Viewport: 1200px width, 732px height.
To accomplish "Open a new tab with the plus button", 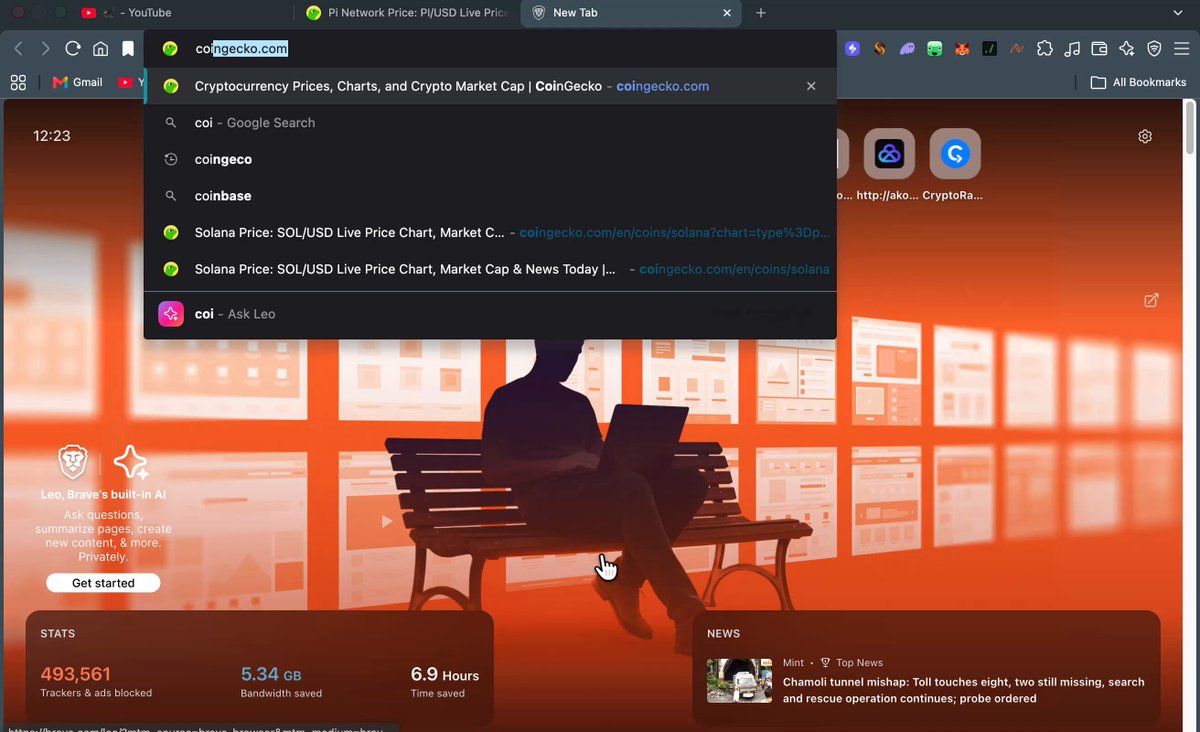I will (x=761, y=13).
